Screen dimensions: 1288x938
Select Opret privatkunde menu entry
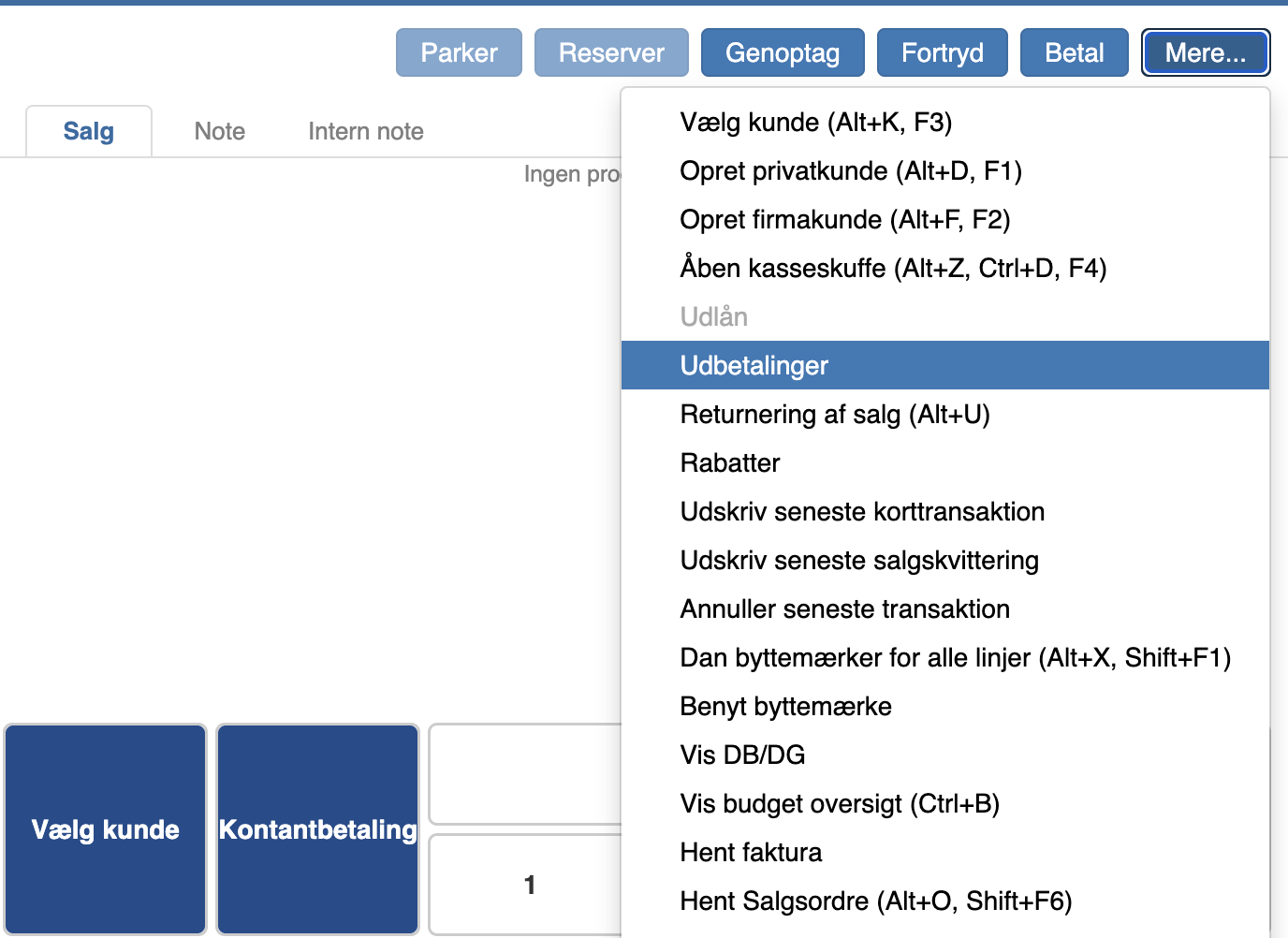(850, 171)
